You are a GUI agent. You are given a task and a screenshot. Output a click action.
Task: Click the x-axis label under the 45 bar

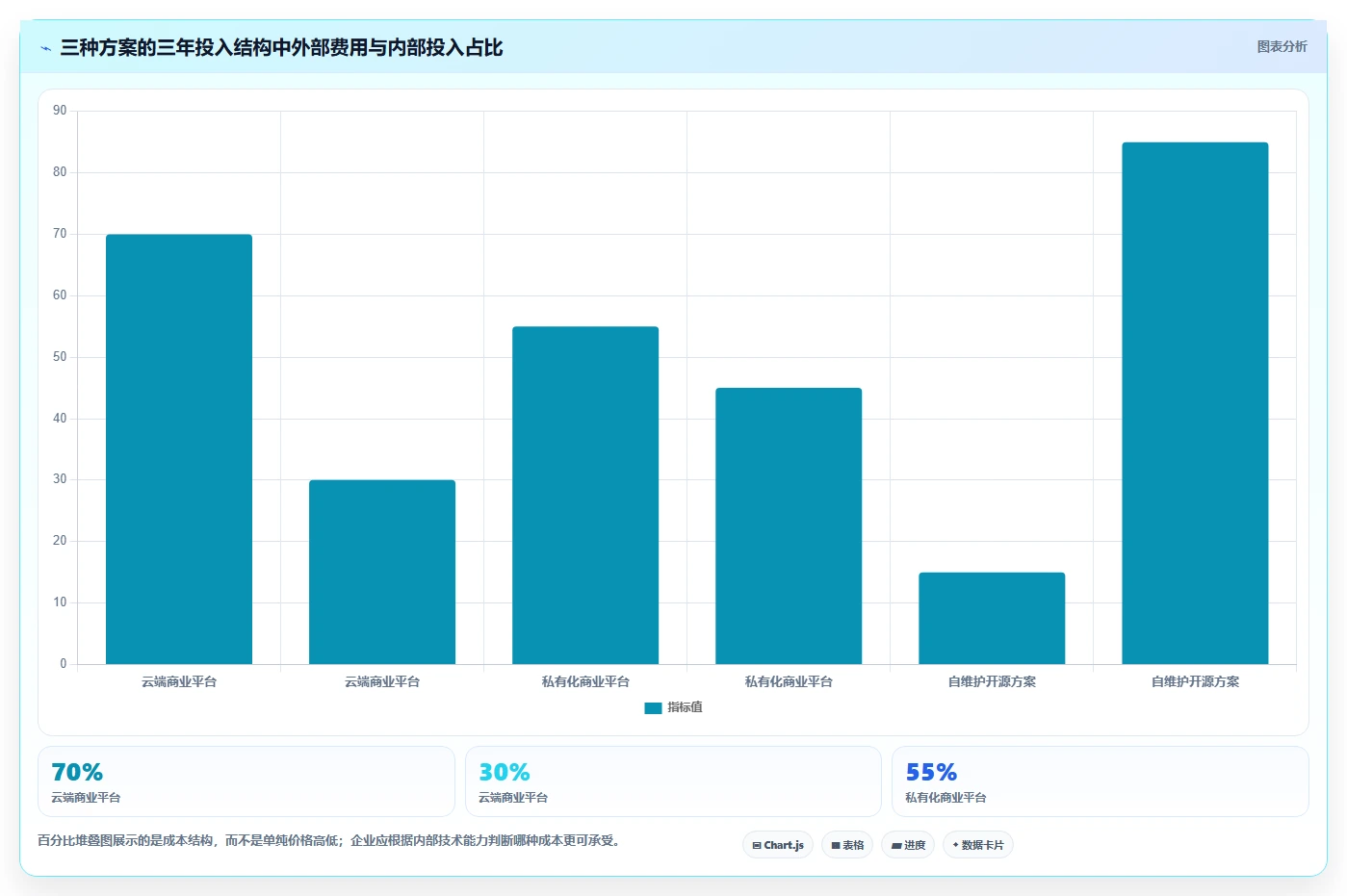tap(789, 681)
